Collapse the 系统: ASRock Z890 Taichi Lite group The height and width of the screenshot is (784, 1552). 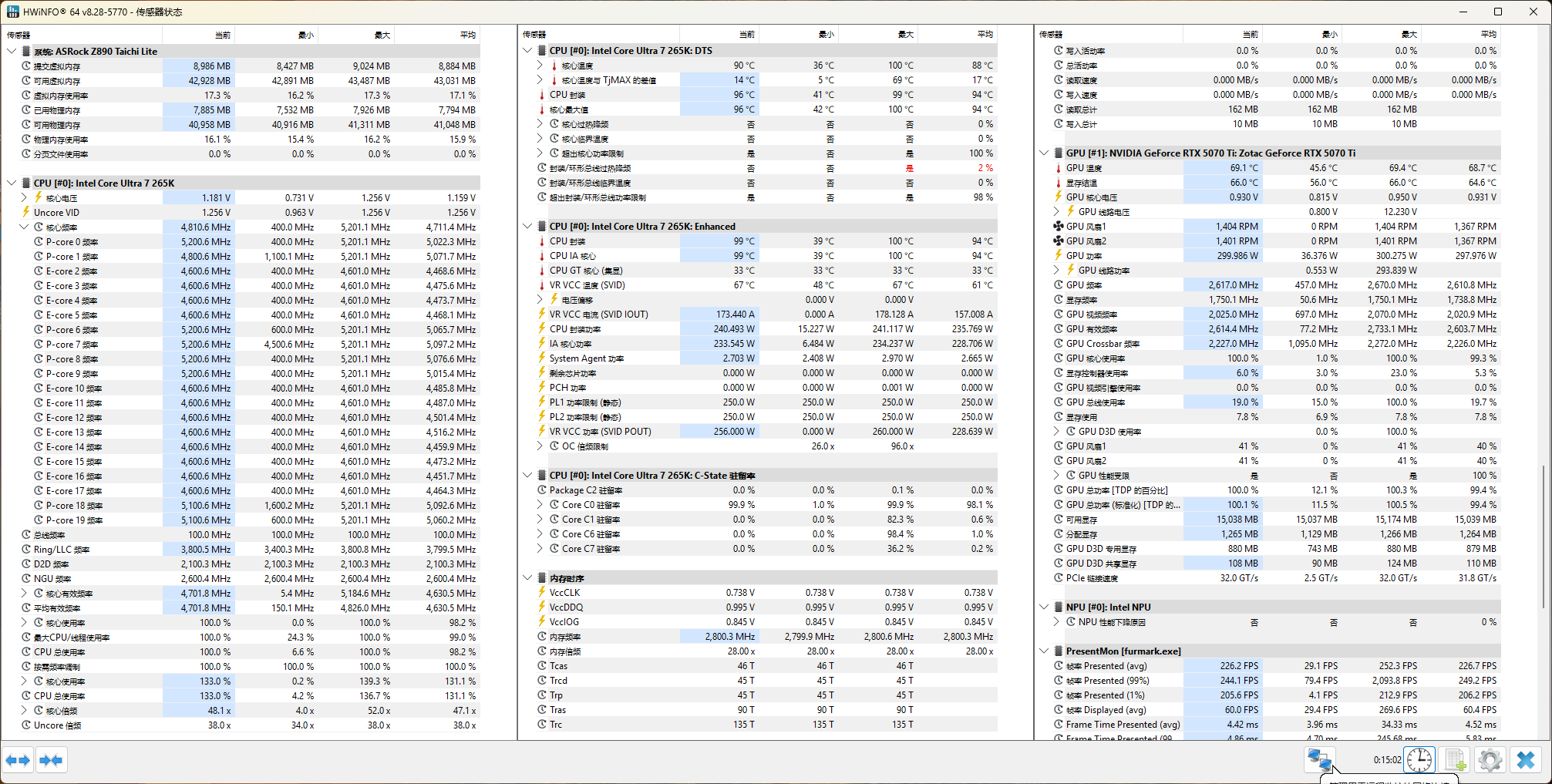(12, 52)
